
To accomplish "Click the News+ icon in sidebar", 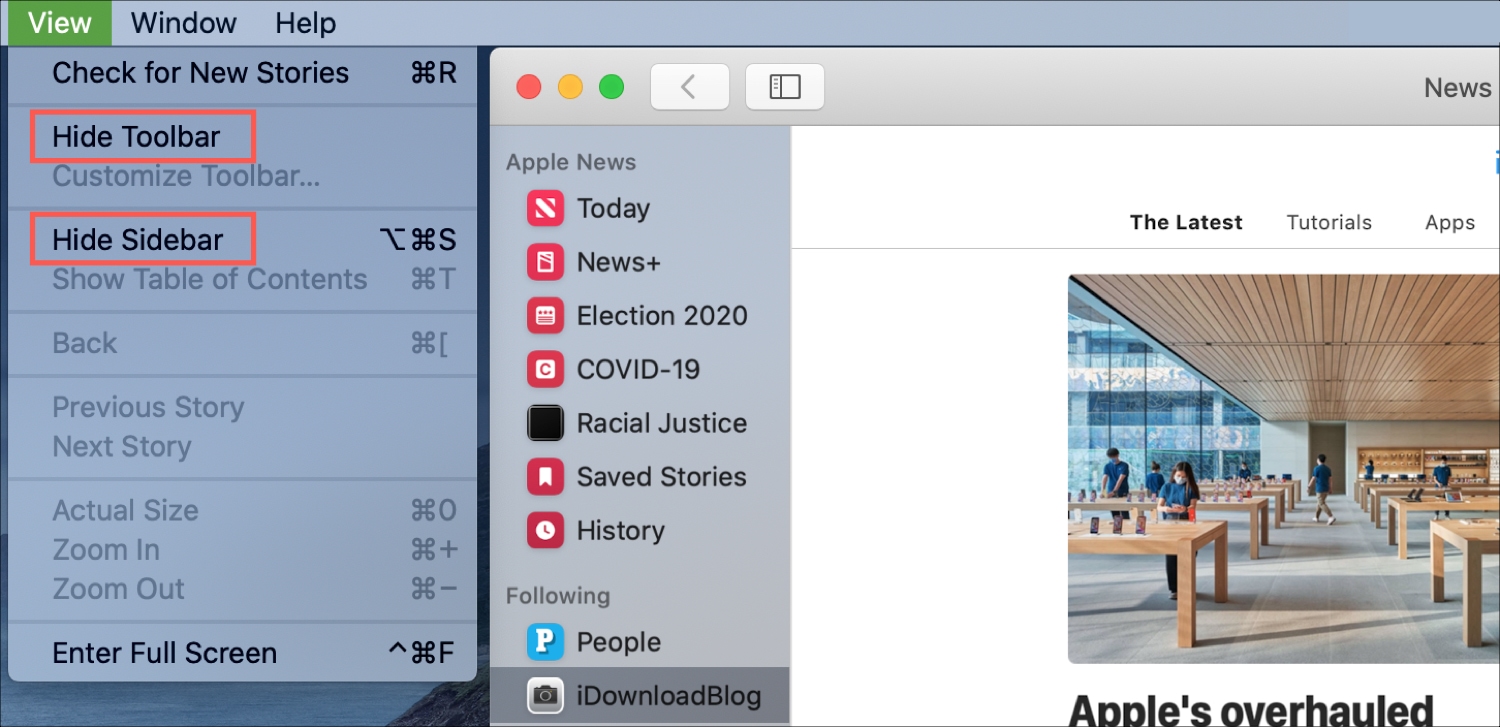I will pyautogui.click(x=546, y=263).
